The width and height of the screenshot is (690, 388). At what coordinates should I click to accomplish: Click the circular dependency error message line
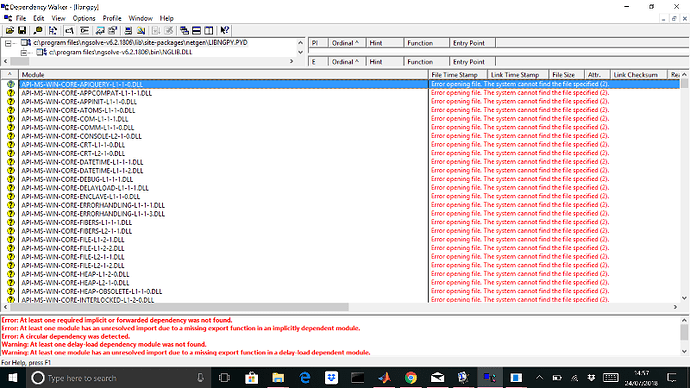pos(66,336)
